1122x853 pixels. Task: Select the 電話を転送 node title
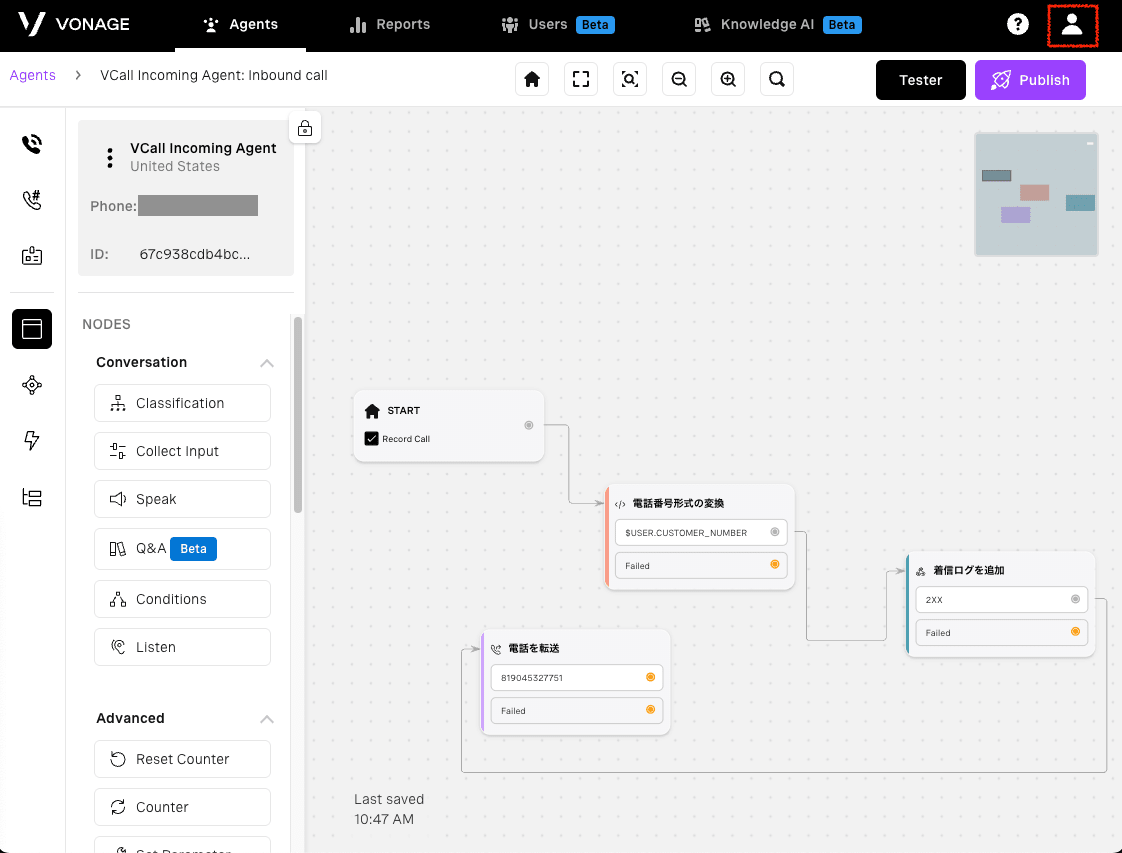click(534, 648)
